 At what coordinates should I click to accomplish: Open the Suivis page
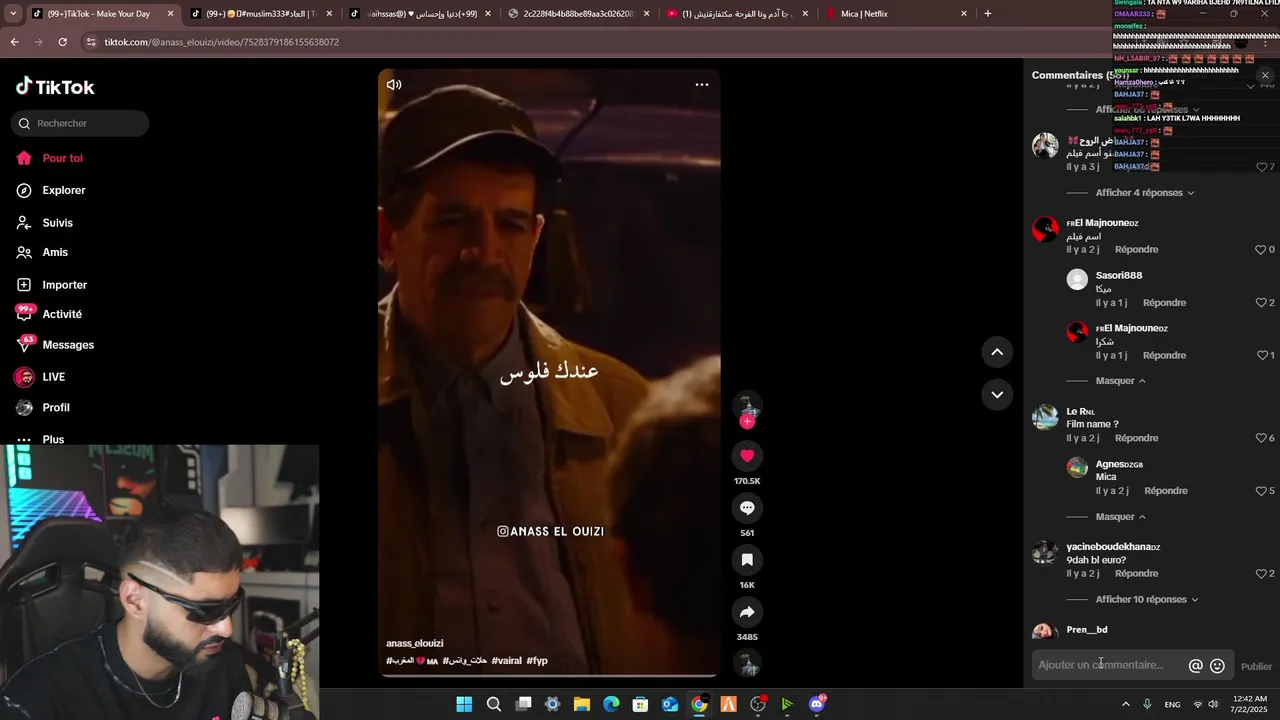[57, 223]
